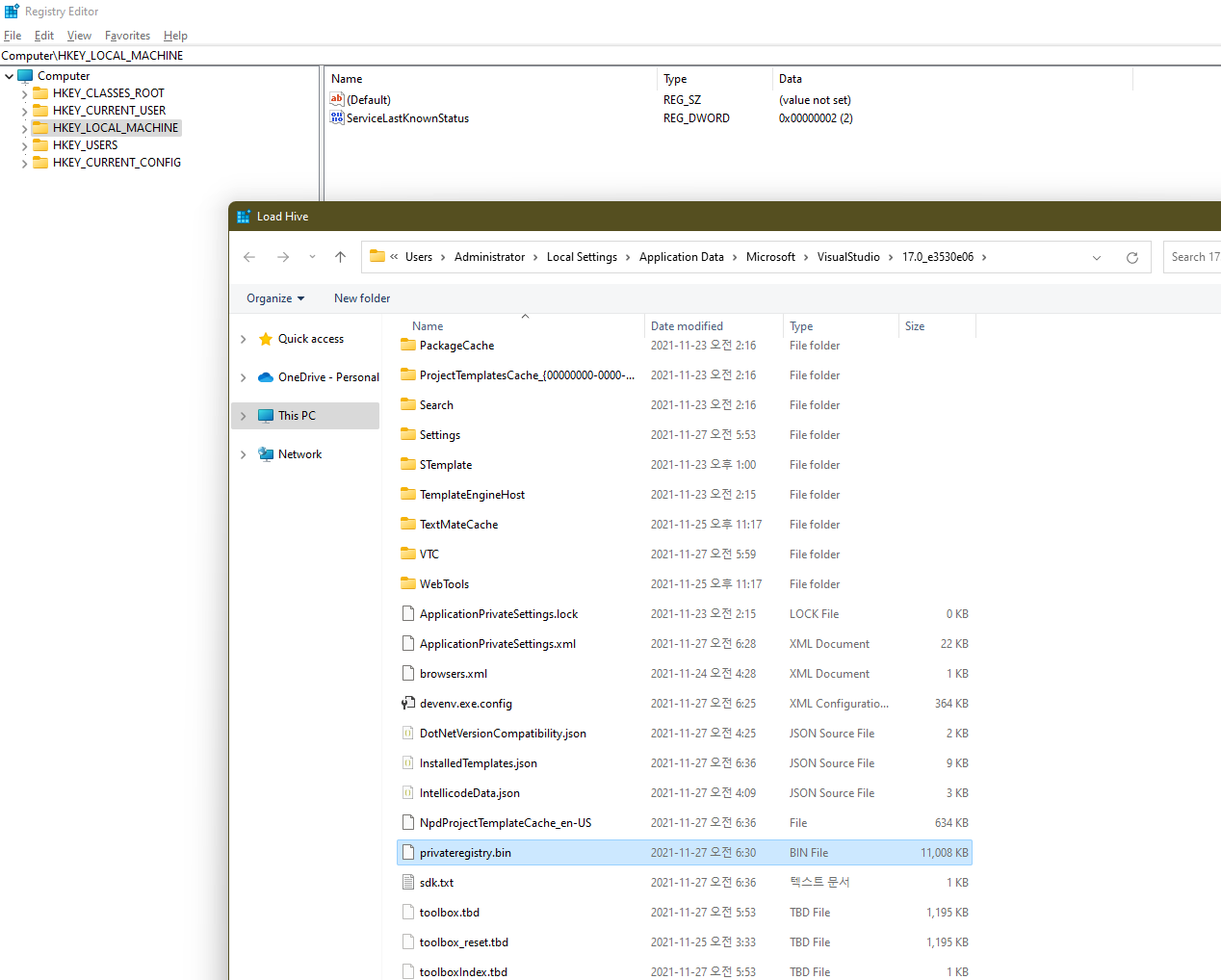Go forward in Load Hive dialog
This screenshot has height=980, width=1221.
pos(283,257)
